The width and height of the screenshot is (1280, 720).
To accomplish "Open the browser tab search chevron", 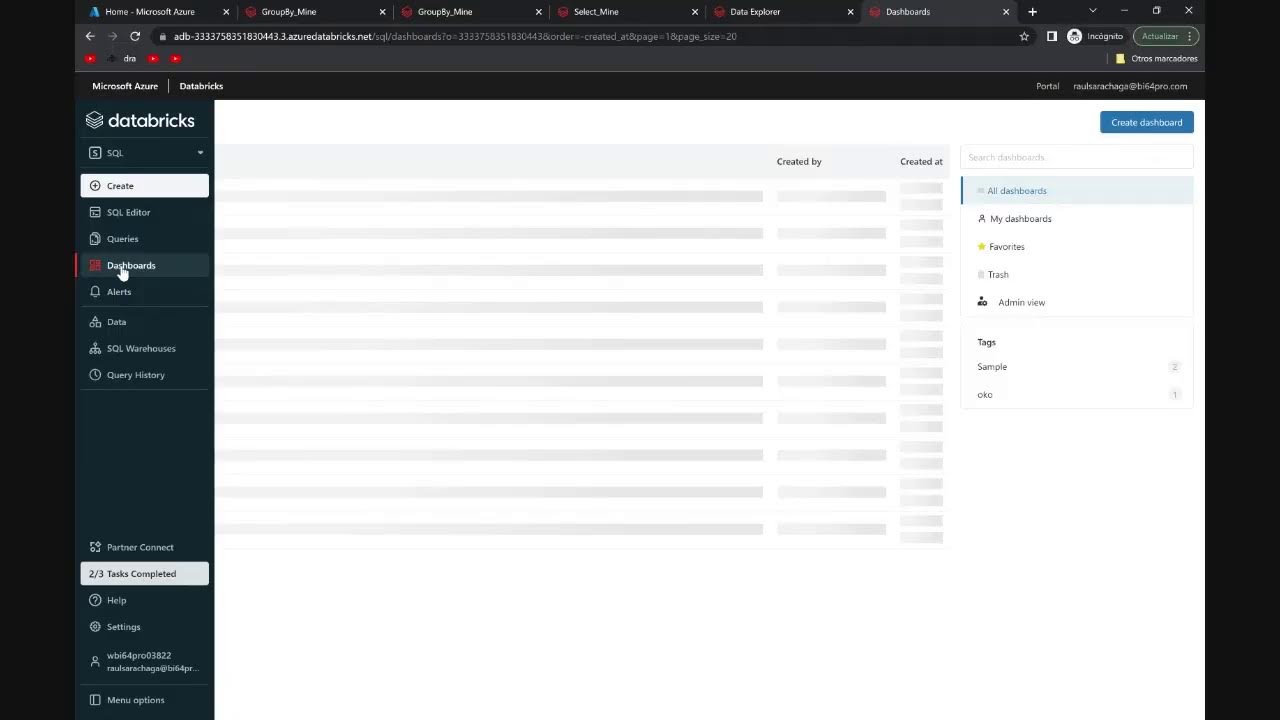I will 1092,11.
